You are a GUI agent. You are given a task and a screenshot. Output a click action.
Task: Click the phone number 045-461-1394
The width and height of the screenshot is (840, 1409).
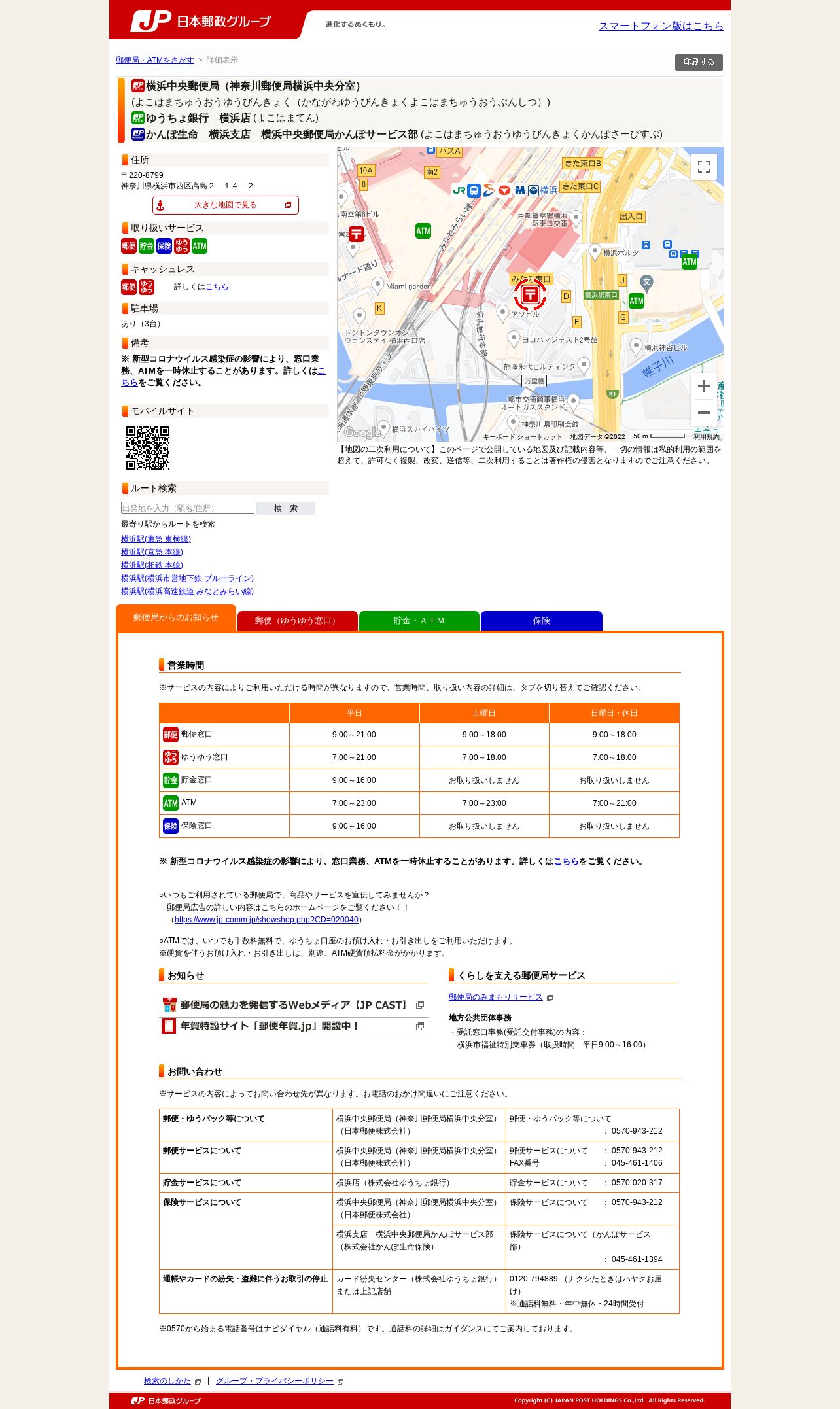[x=637, y=1259]
